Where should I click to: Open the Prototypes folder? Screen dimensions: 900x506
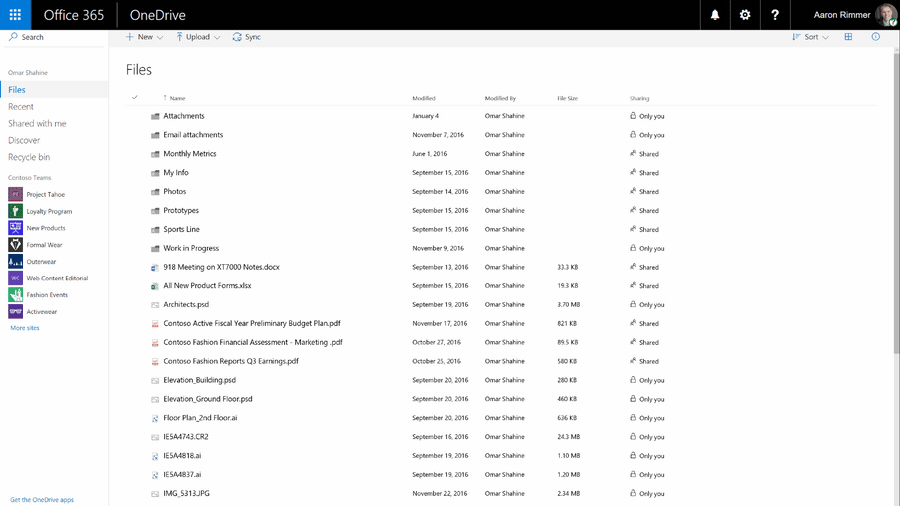pos(181,211)
